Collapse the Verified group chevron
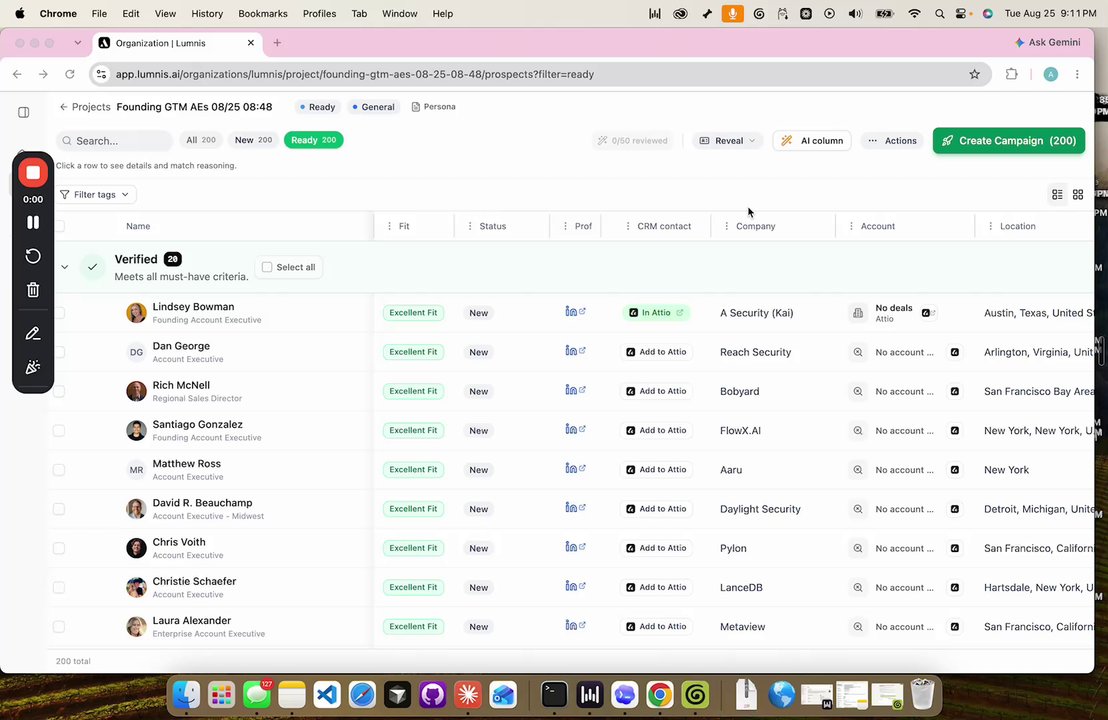 pyautogui.click(x=64, y=267)
